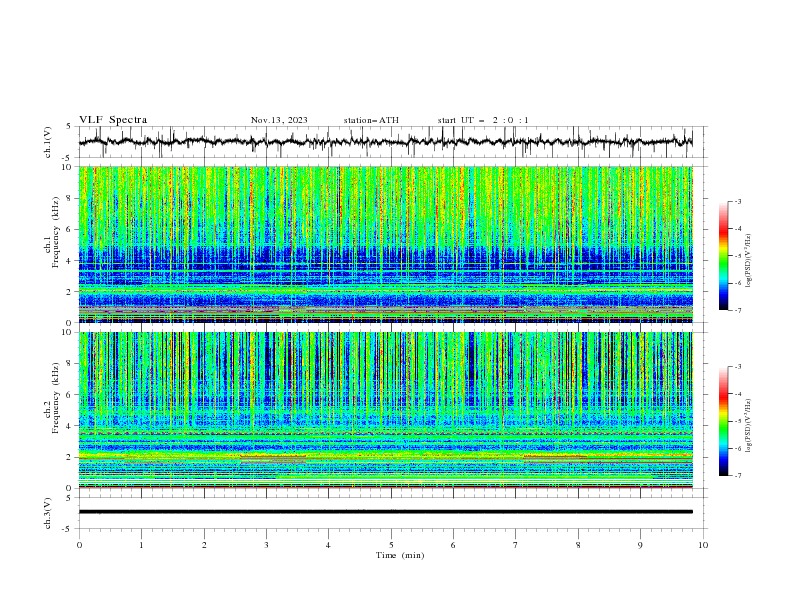Click the "ch.1(V)" axis label
Image resolution: width=792 pixels, height=612 pixels.
coord(48,142)
